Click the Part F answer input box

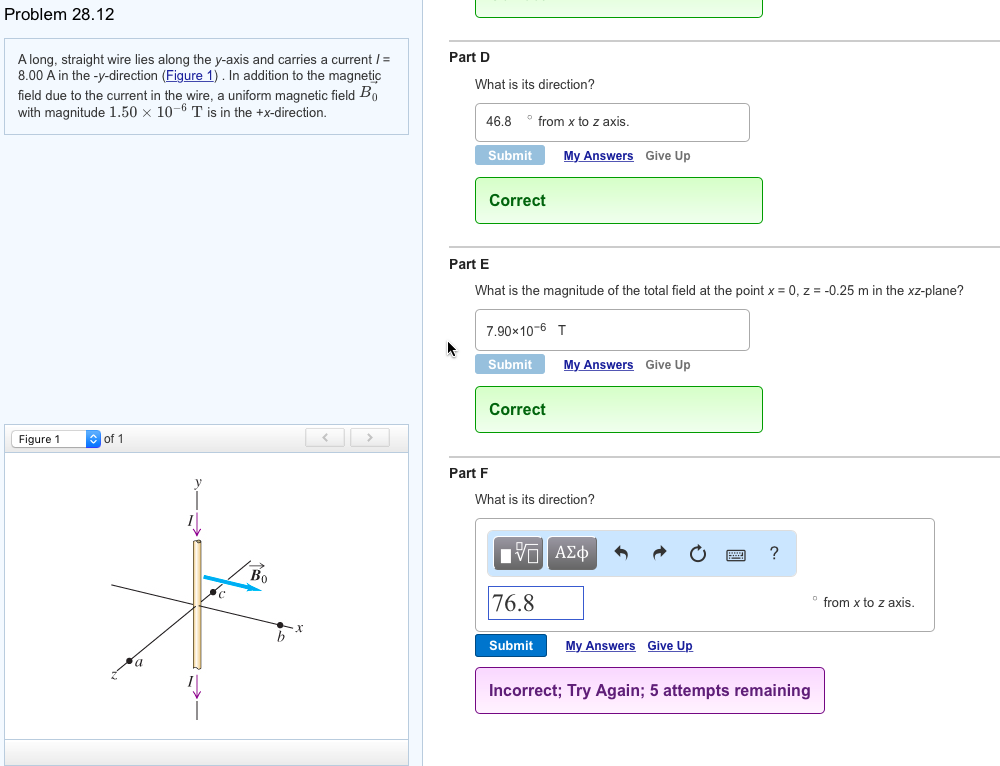click(x=536, y=603)
